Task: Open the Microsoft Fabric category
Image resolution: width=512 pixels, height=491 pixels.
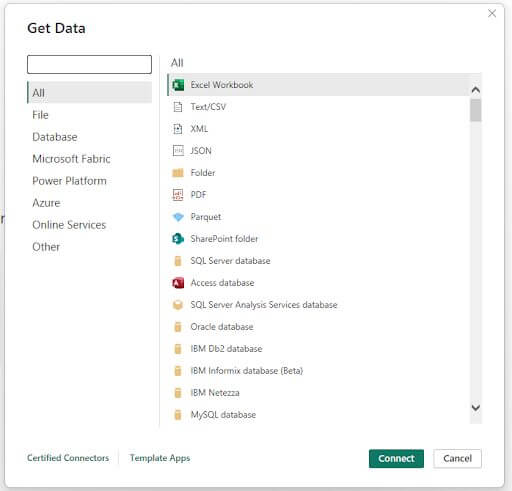Action: coord(71,159)
